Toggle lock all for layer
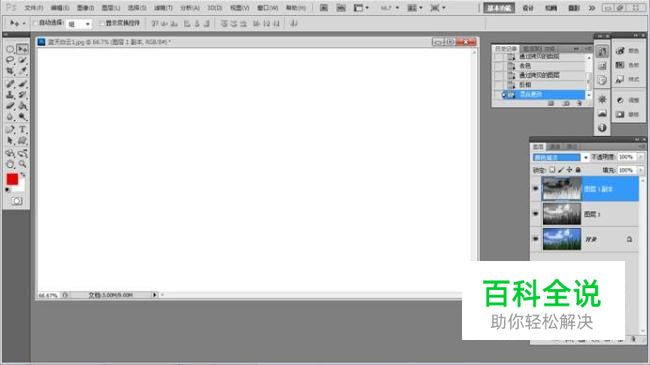 578,170
